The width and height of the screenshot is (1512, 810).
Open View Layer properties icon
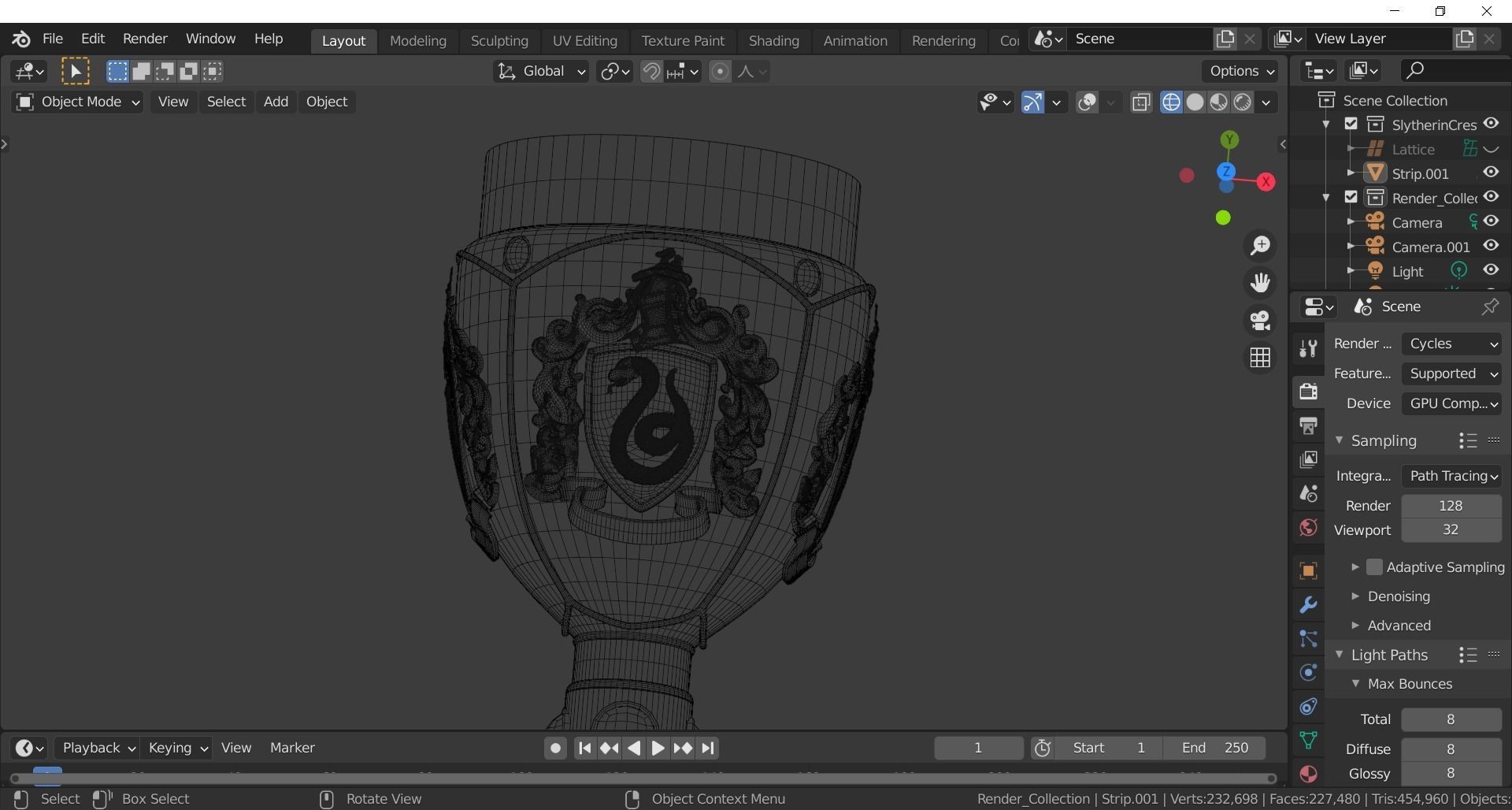1308,459
